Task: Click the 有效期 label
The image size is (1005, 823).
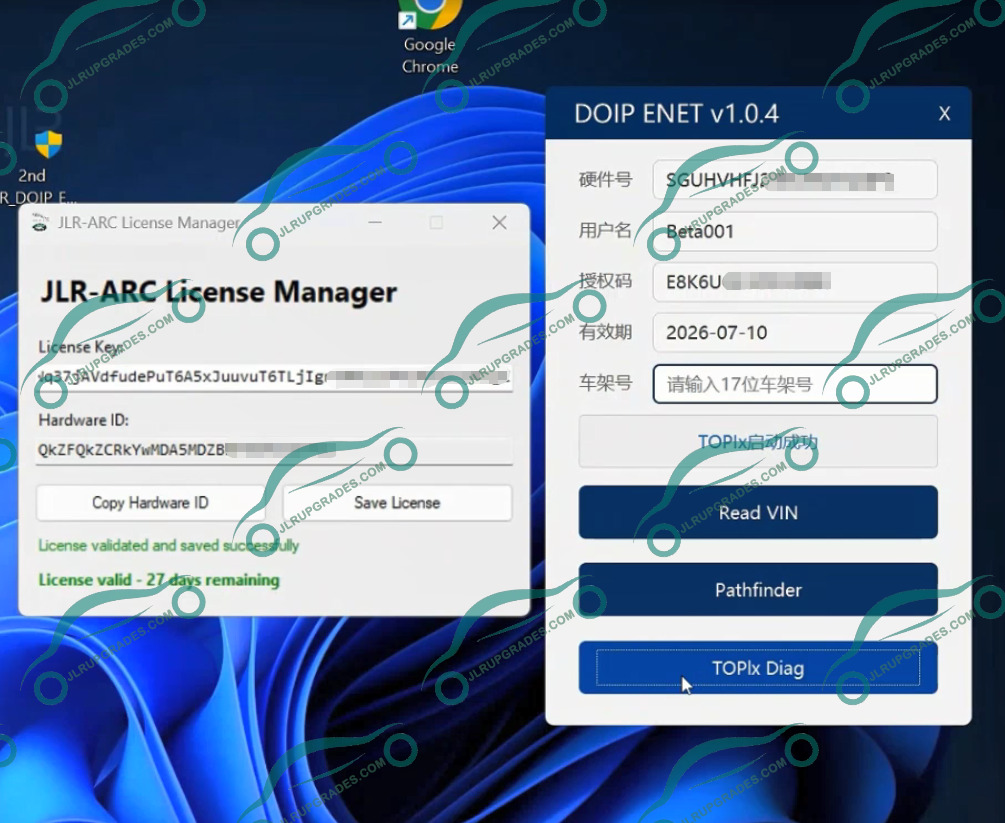Action: [605, 332]
